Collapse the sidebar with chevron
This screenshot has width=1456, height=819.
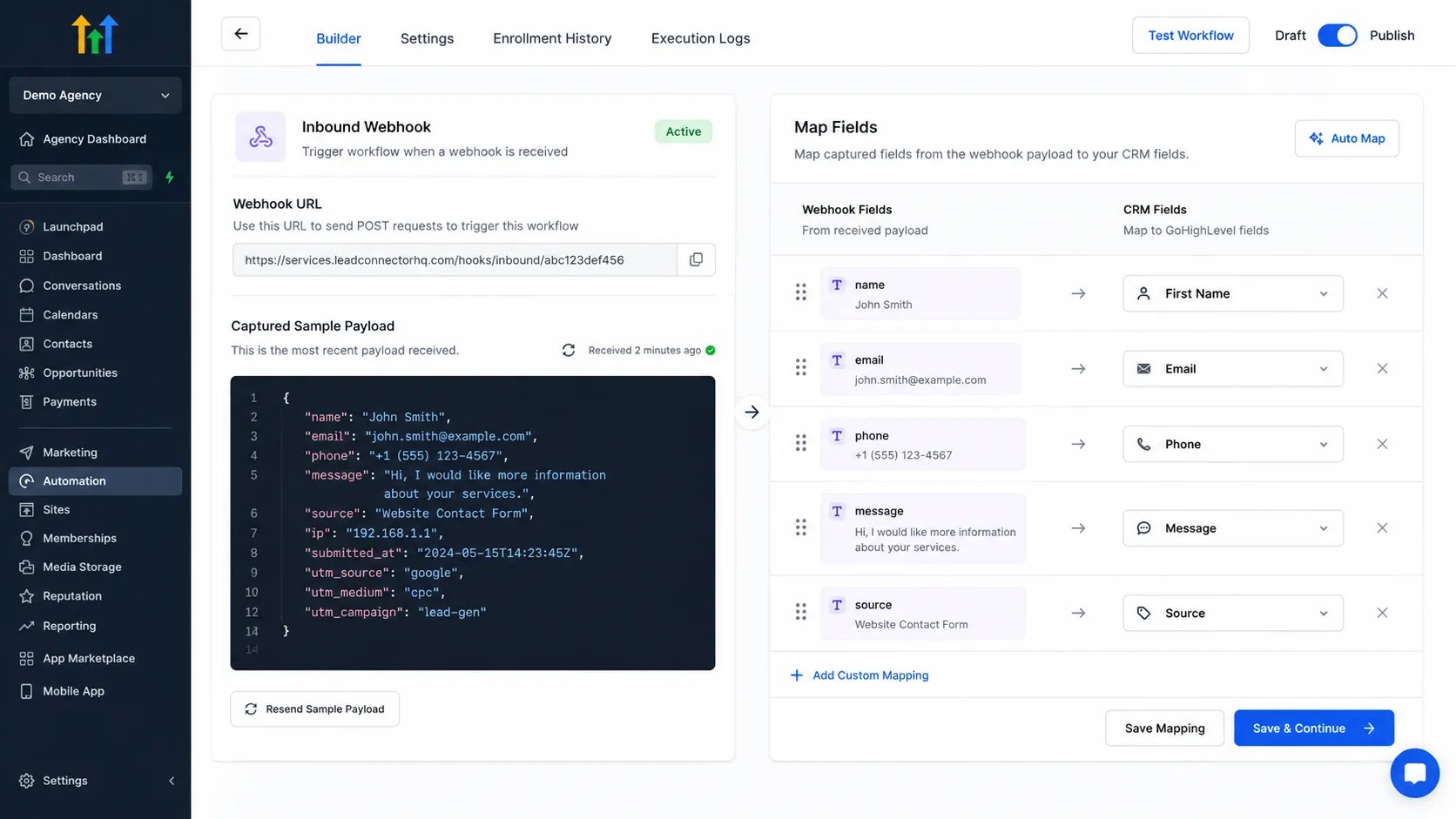(172, 781)
